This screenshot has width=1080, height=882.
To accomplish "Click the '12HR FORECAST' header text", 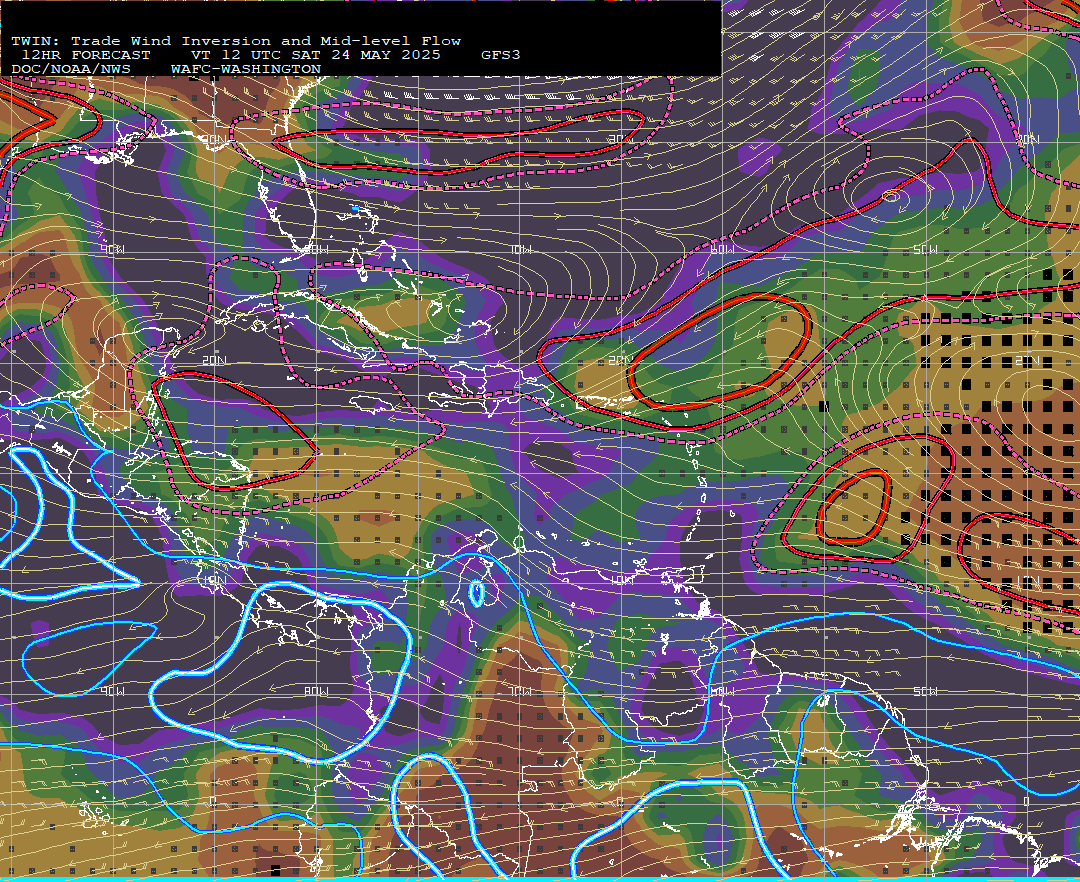I will tap(86, 55).
